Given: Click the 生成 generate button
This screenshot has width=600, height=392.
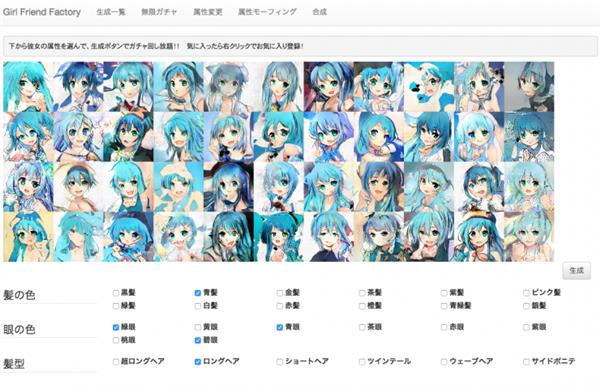Looking at the screenshot, I should 576,271.
